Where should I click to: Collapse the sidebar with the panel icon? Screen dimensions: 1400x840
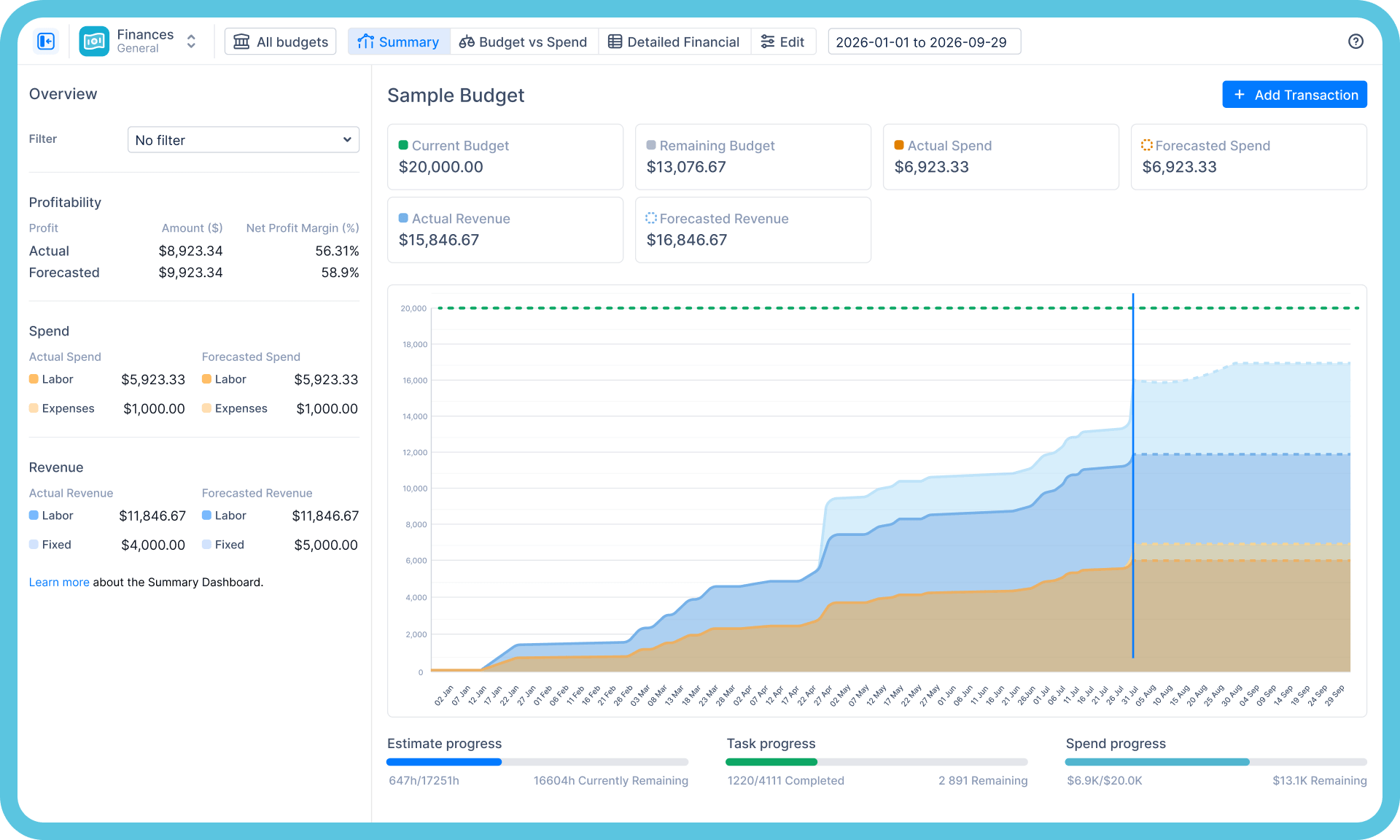point(46,42)
